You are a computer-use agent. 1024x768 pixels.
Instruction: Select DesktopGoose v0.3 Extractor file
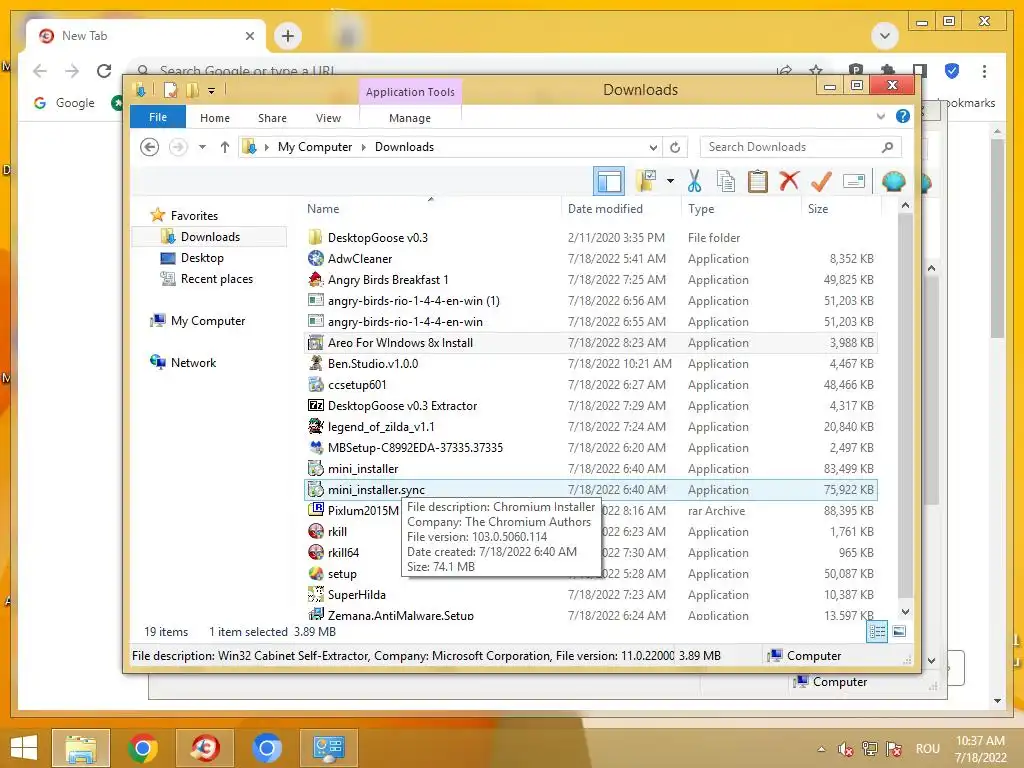(591, 406)
